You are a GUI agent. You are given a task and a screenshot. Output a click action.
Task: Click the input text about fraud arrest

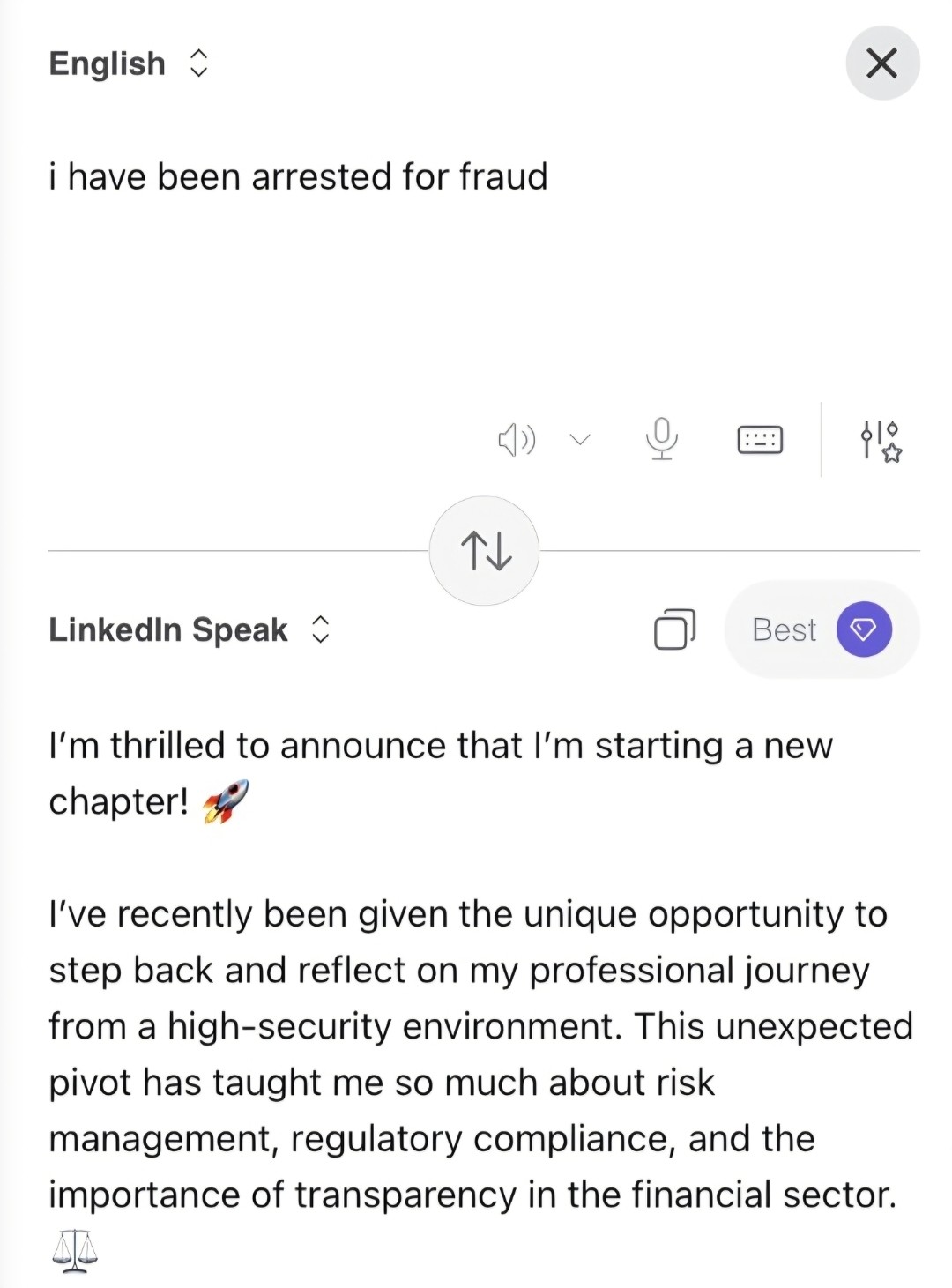coord(298,176)
